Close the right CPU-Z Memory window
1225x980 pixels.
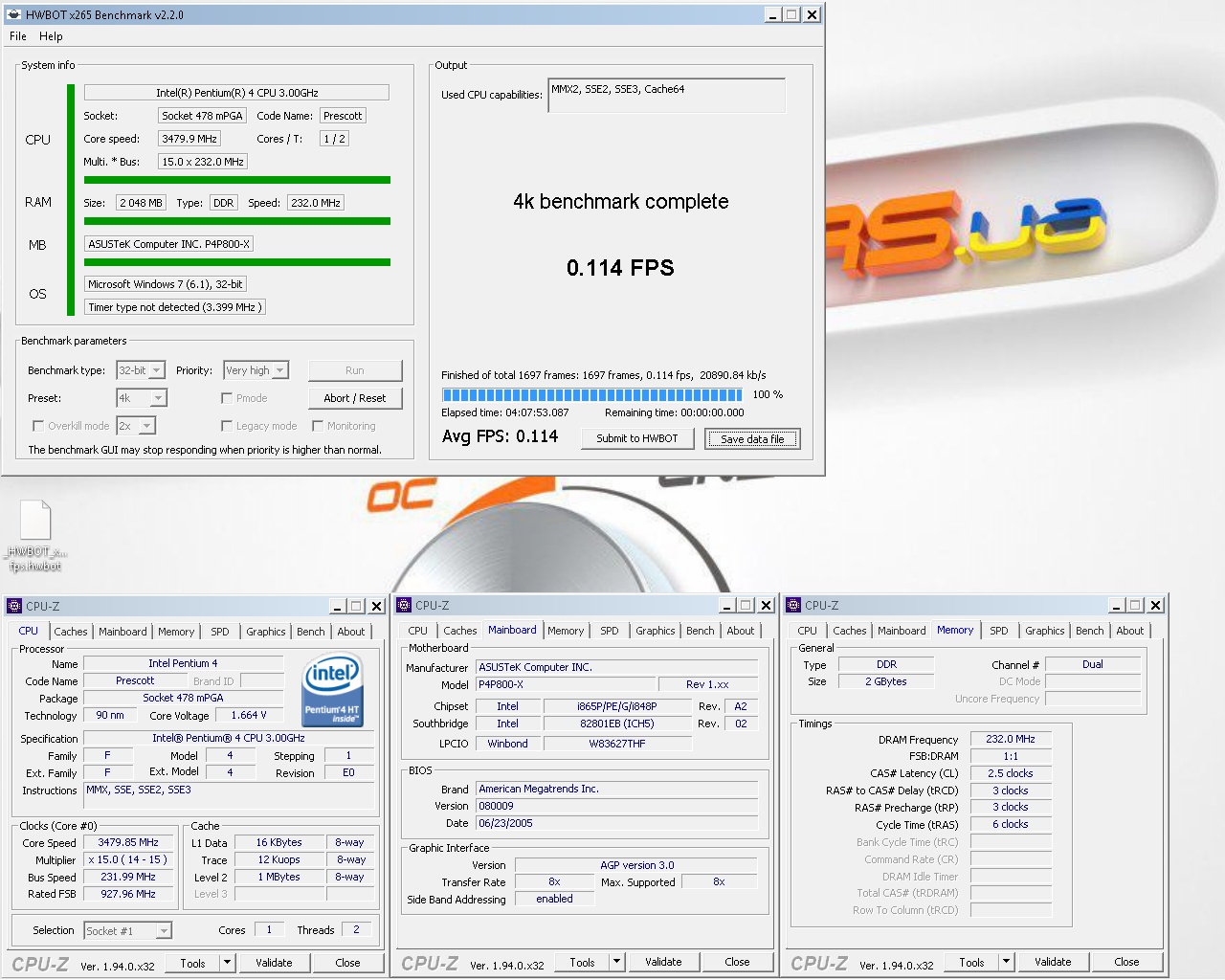[x=1155, y=606]
